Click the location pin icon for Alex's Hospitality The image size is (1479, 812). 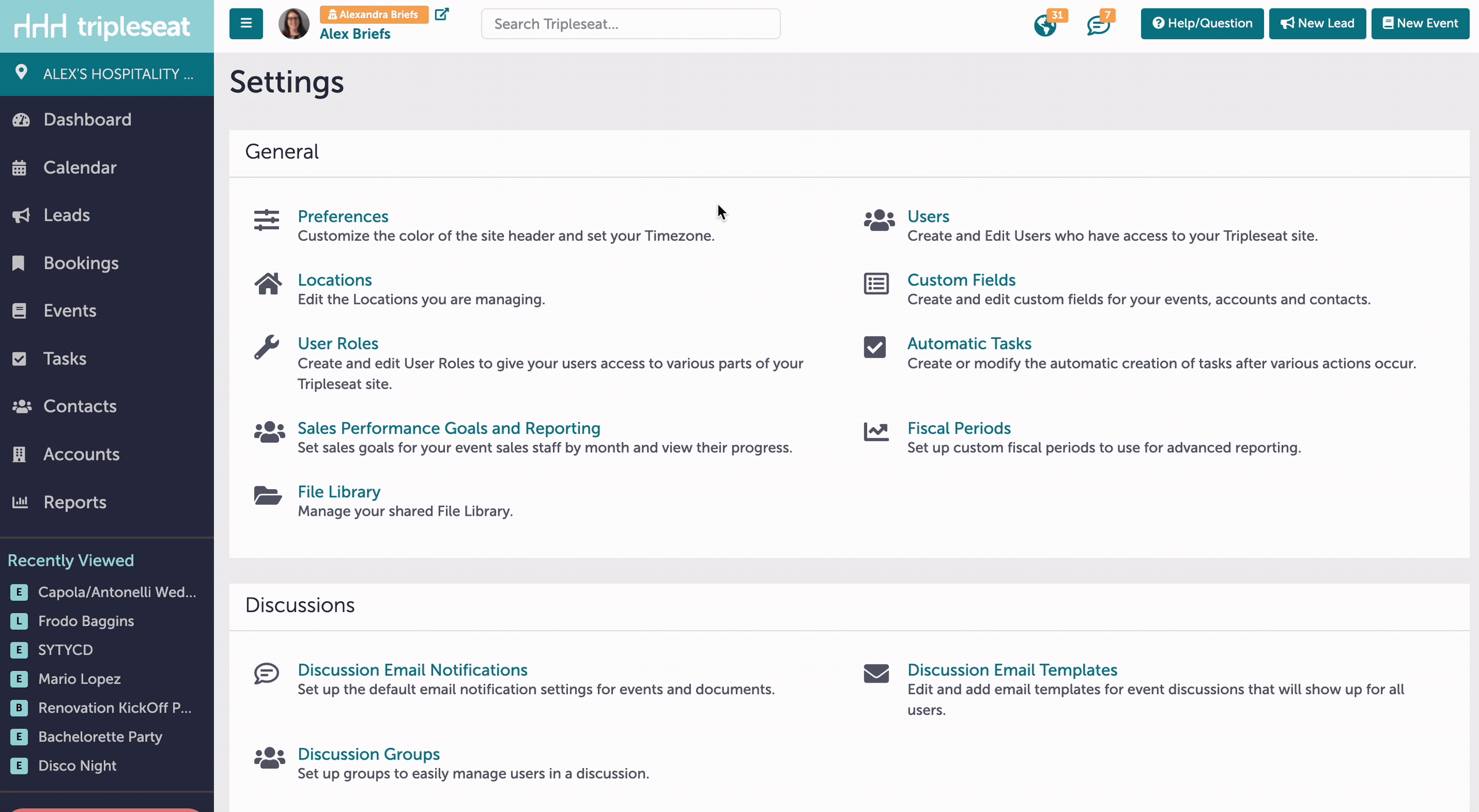click(21, 73)
